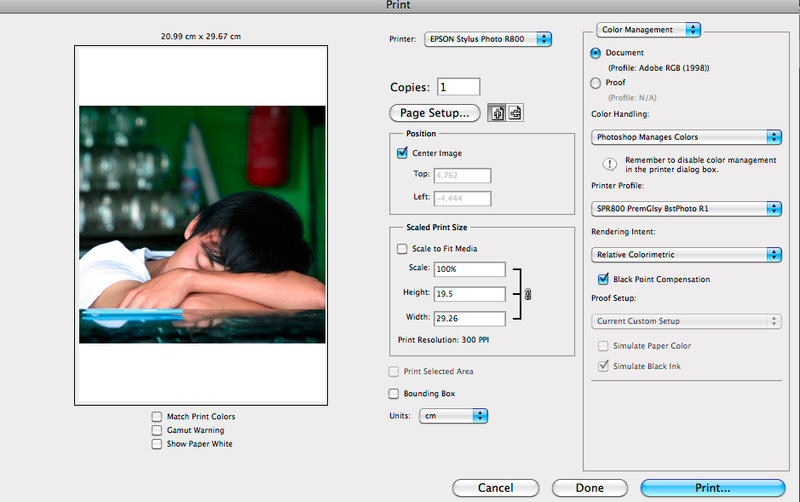This screenshot has width=800, height=502.
Task: Toggle Simulate Black Ink checkbox
Action: click(x=603, y=366)
